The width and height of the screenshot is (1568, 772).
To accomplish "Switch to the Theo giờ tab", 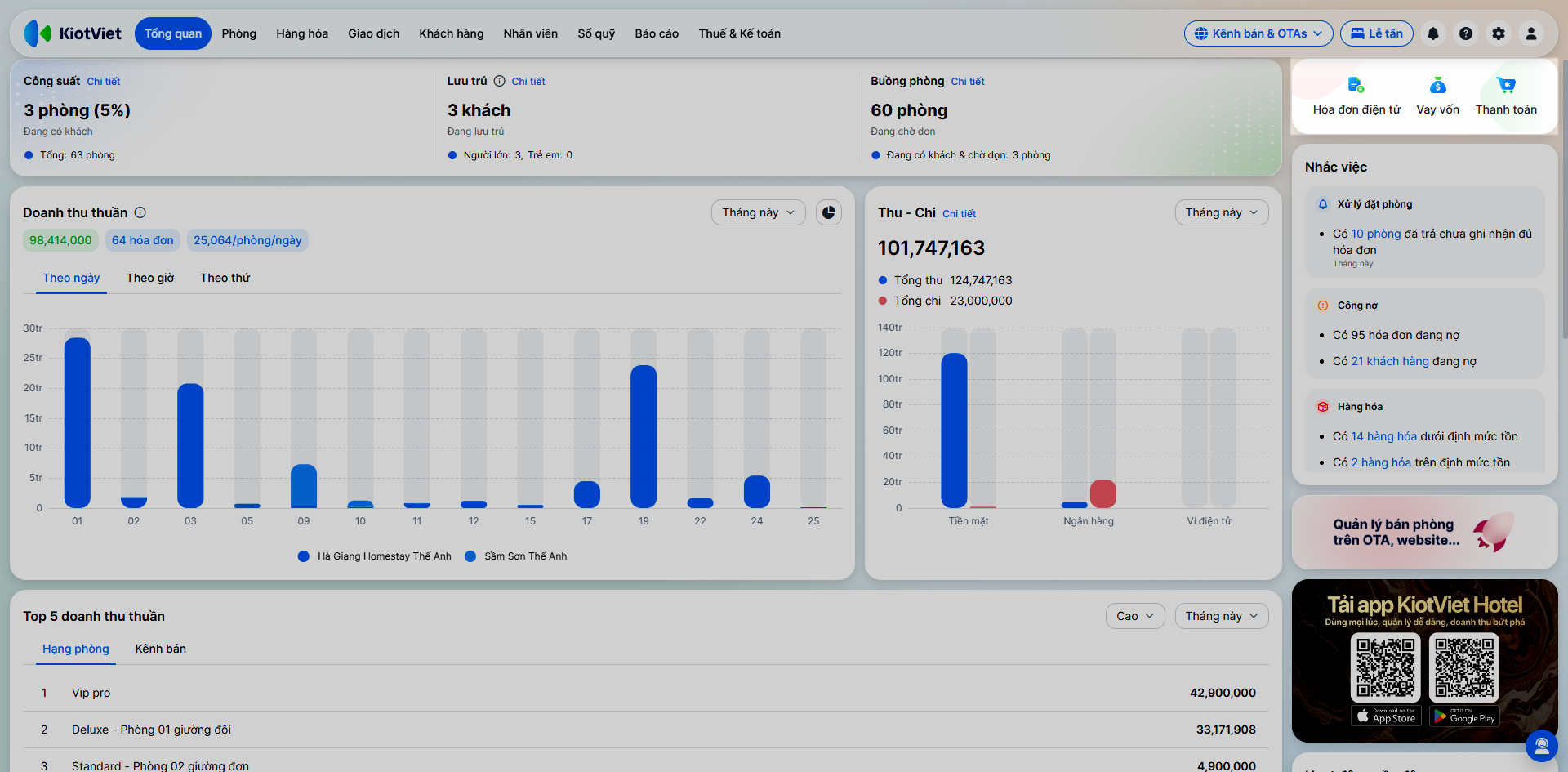I will [x=150, y=278].
